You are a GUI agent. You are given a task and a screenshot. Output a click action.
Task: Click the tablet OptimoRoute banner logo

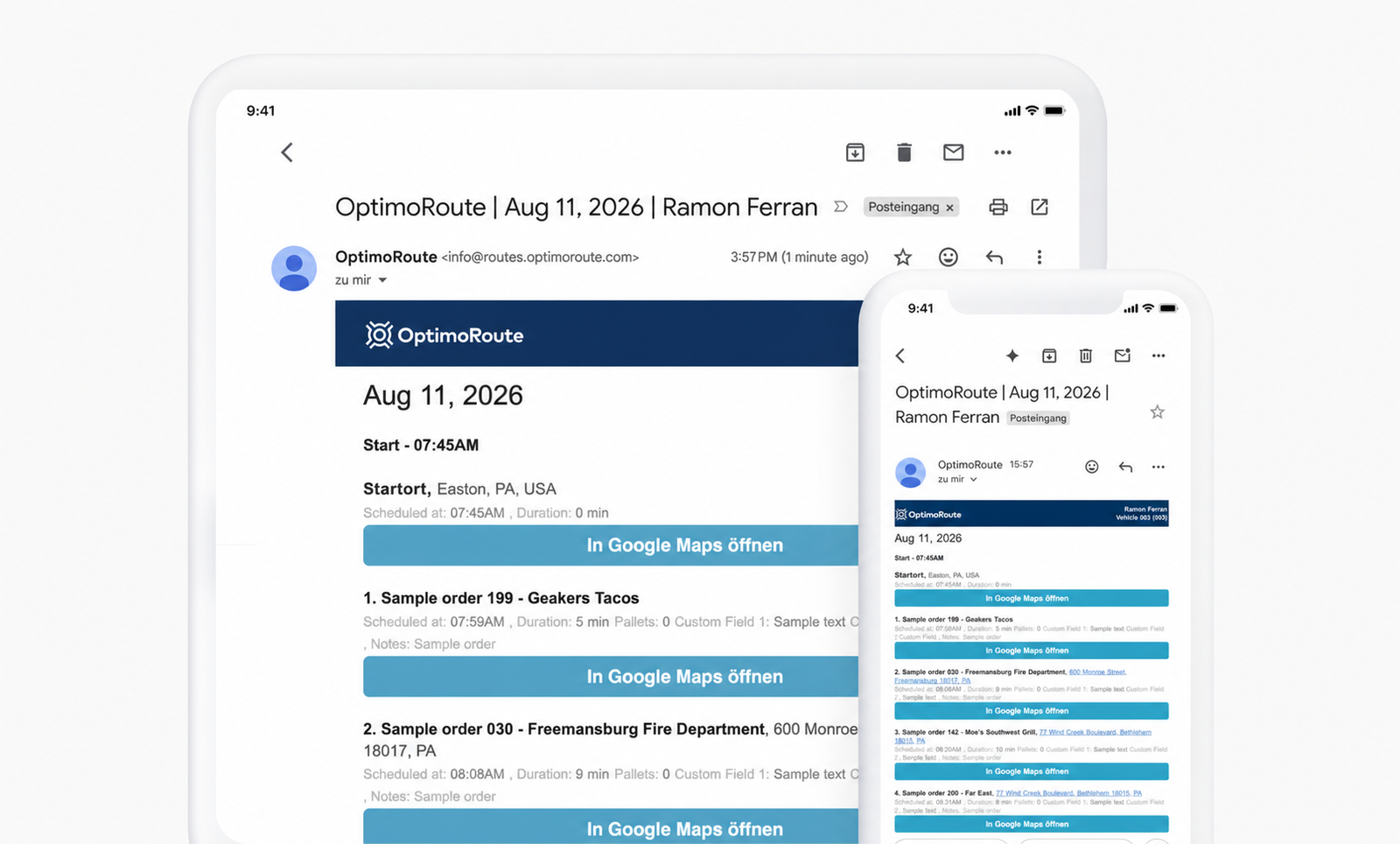444,335
